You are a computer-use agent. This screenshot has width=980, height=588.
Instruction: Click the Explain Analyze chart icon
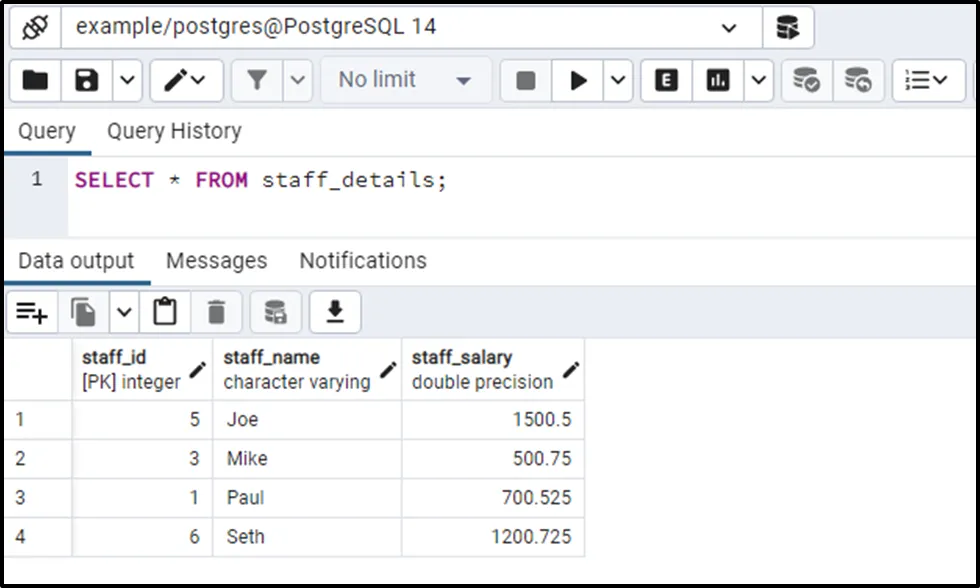718,81
